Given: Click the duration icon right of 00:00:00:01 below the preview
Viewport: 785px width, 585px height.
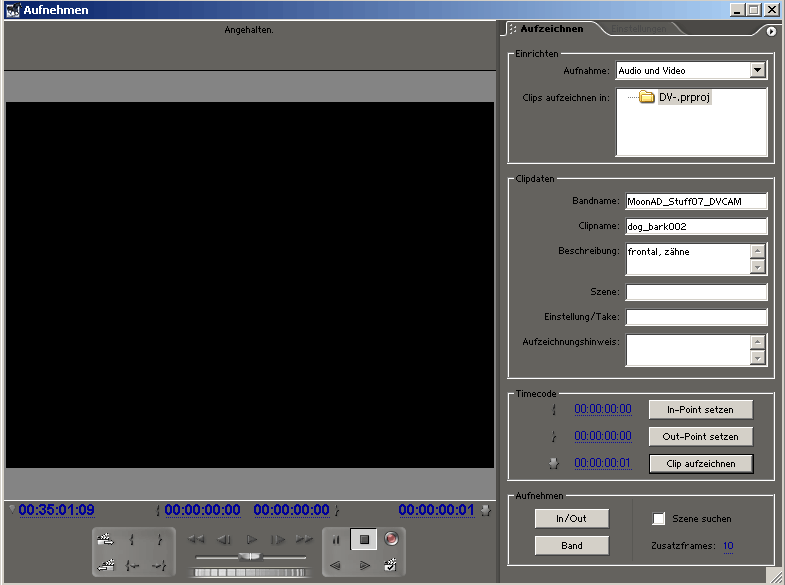Looking at the screenshot, I should click(486, 510).
